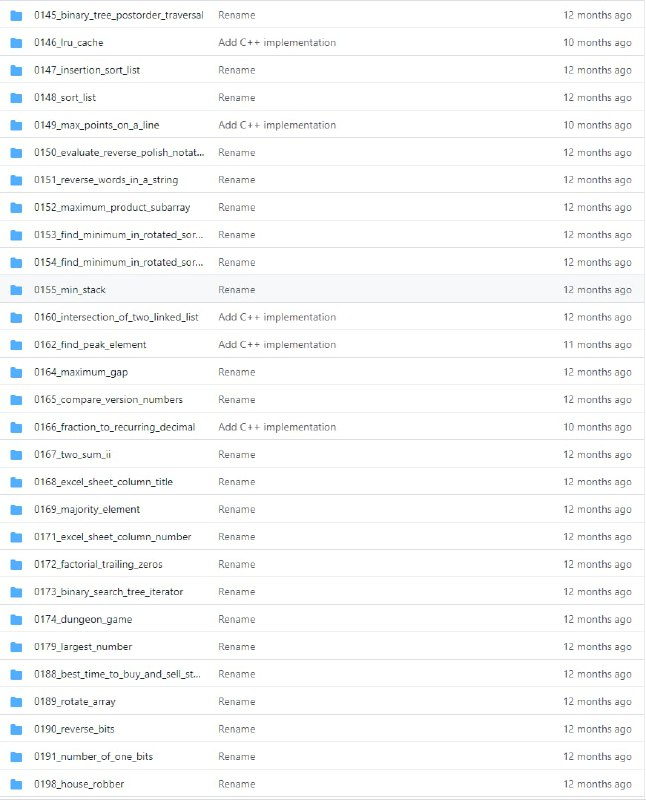Open the 0145_binary_tree_postorder_traversal folder

pyautogui.click(x=118, y=15)
